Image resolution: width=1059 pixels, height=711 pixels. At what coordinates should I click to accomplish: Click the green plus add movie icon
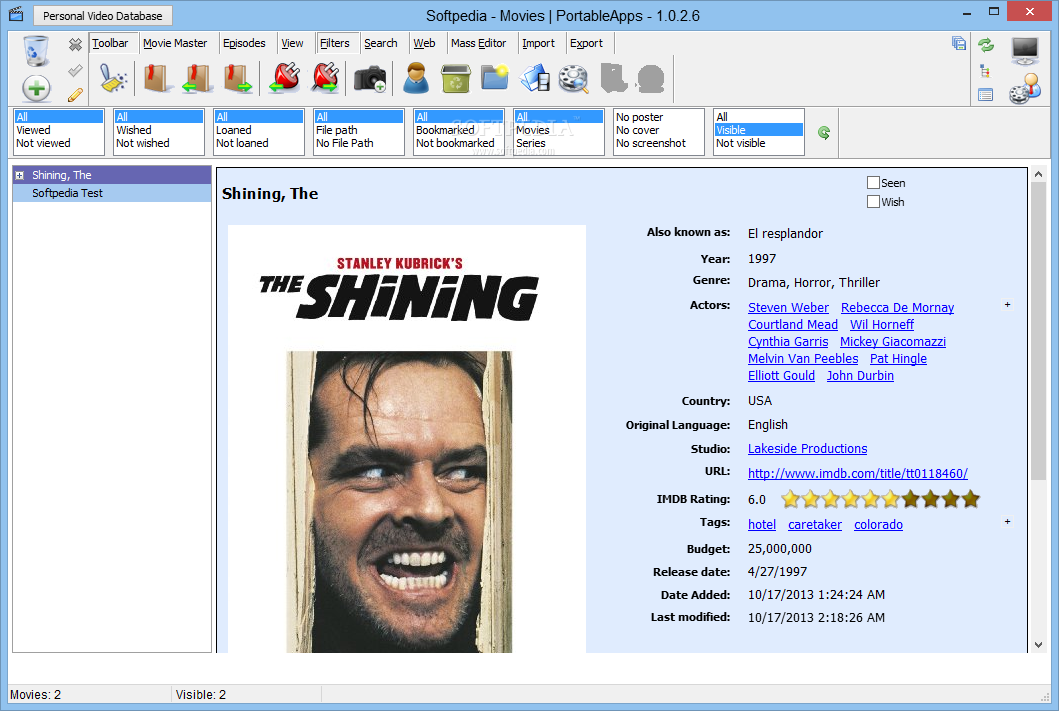point(36,88)
